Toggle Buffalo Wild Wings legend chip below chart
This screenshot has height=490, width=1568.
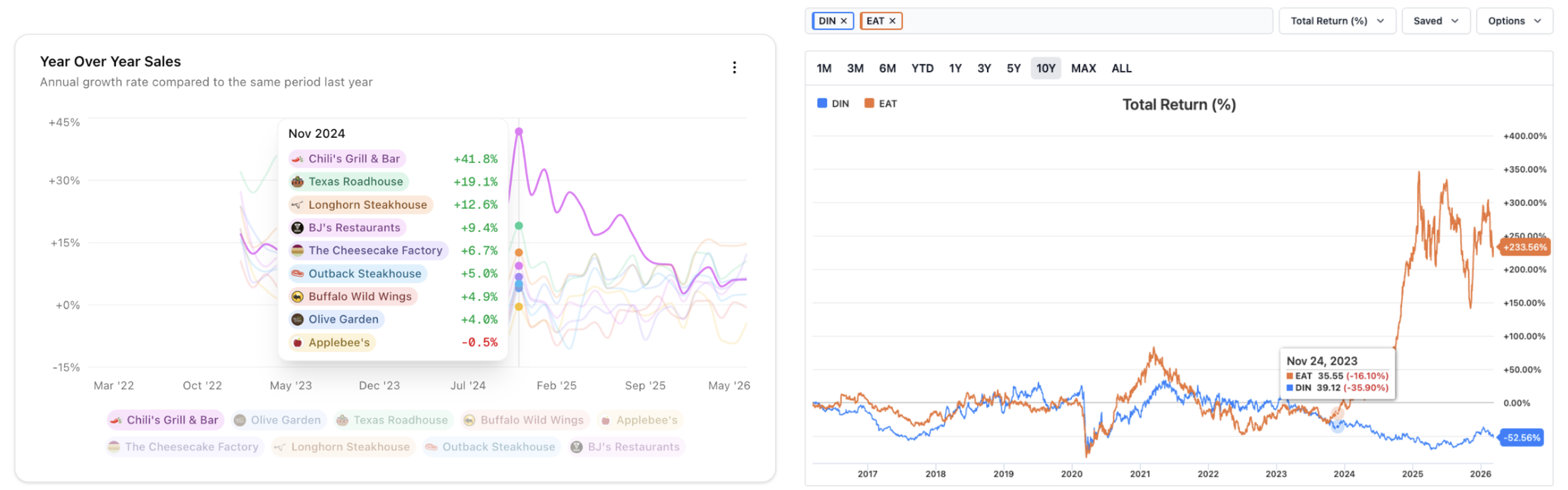pyautogui.click(x=524, y=420)
